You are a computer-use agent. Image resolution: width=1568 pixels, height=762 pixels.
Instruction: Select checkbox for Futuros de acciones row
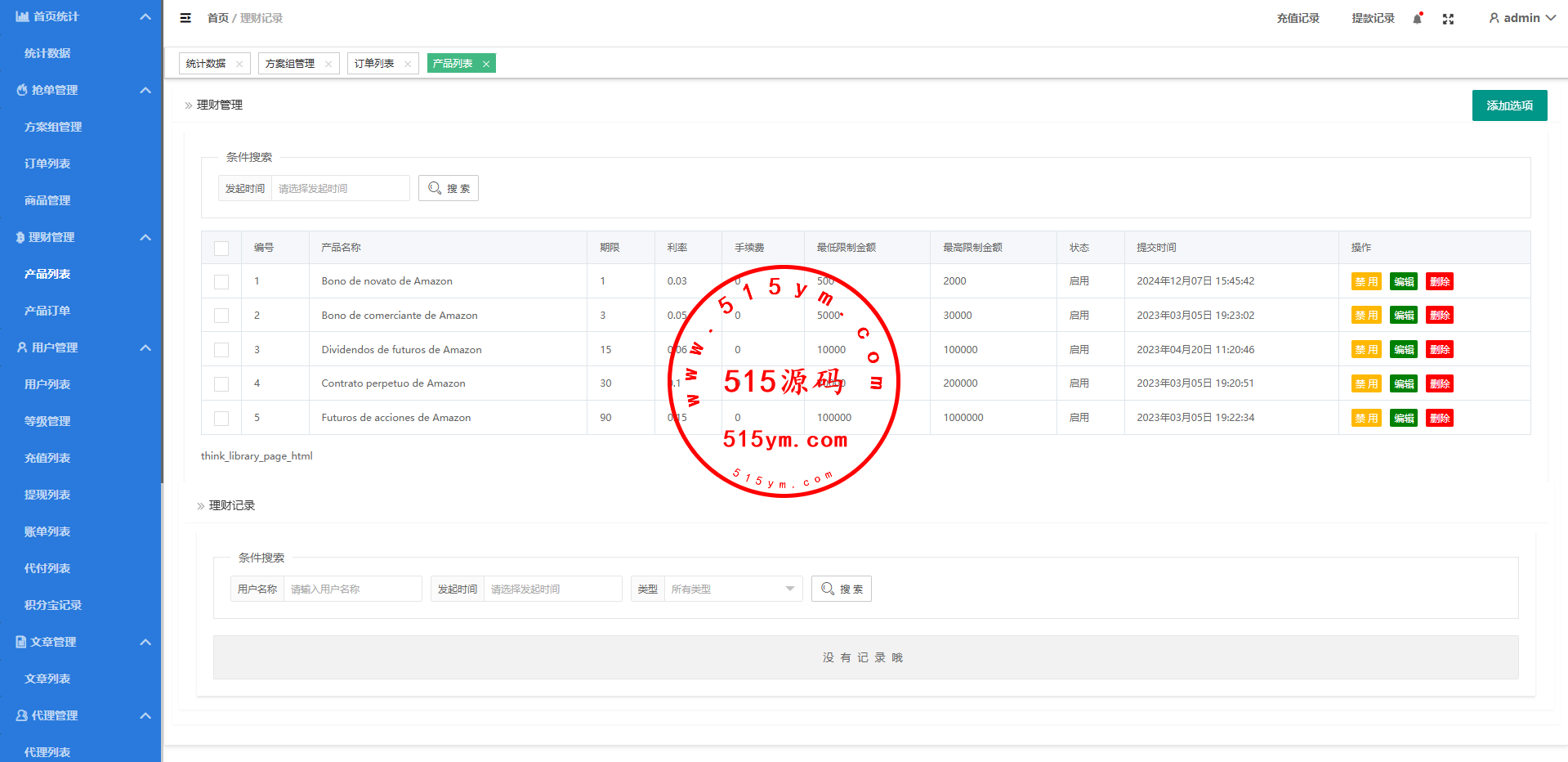click(221, 418)
